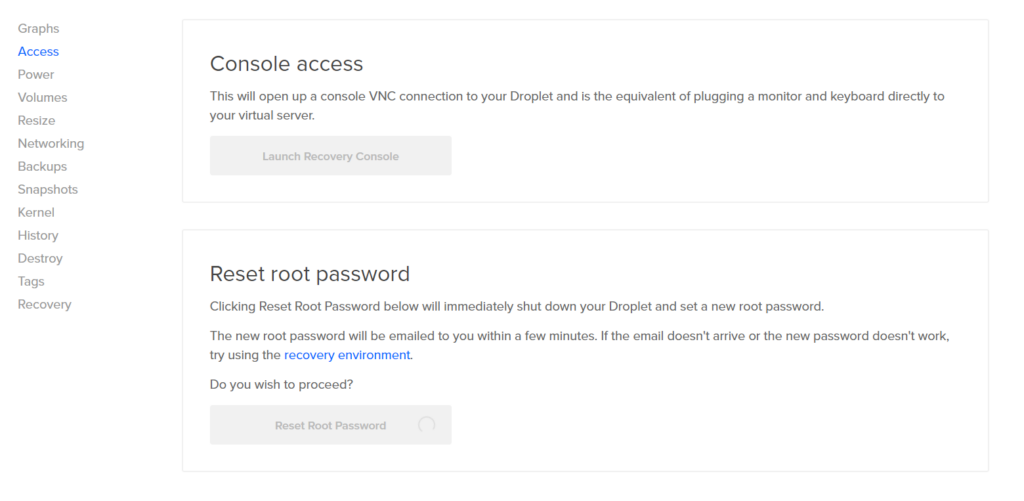This screenshot has height=501, width=1024.
Task: Open the Volumes page
Action: tap(42, 97)
